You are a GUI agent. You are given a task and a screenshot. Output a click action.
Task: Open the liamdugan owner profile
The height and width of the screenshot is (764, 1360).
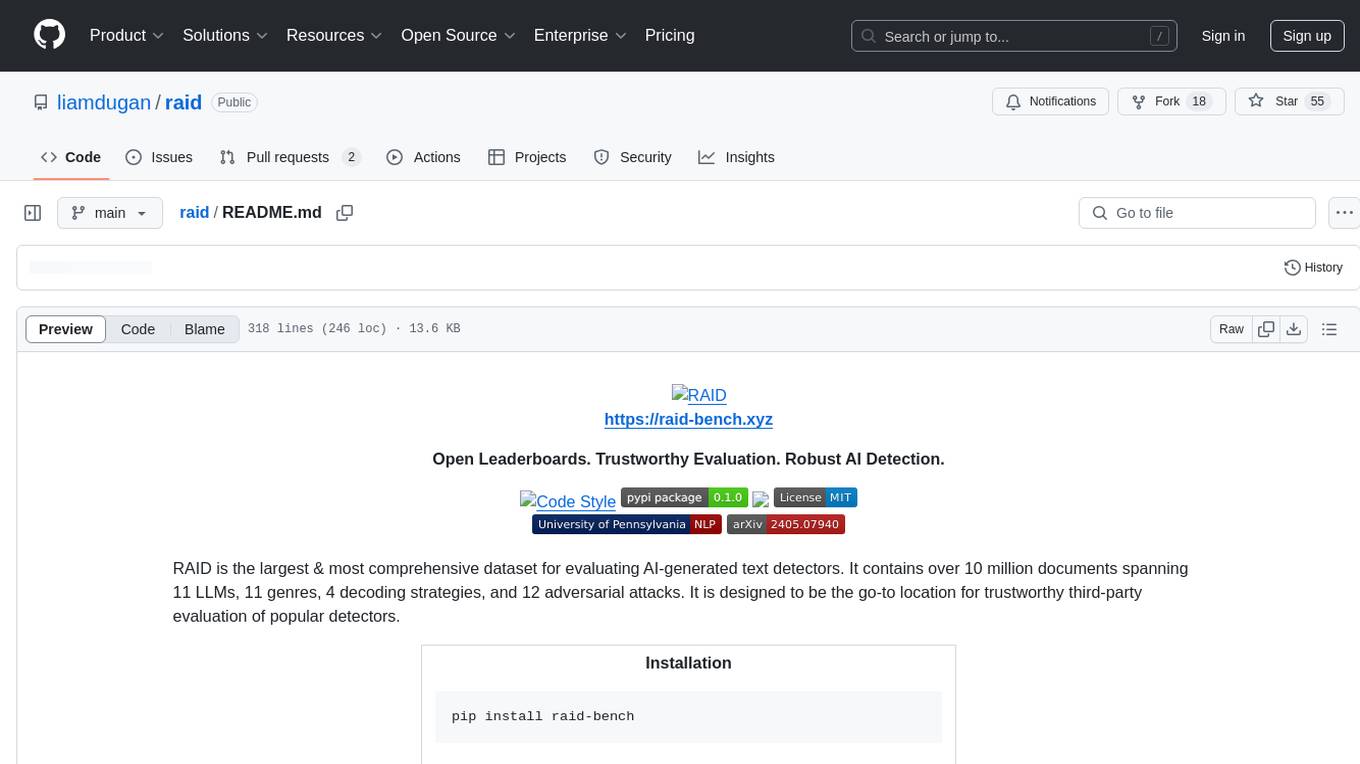coord(104,102)
